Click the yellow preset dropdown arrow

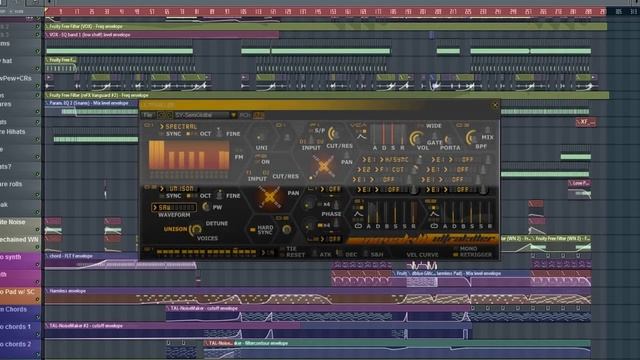(x=233, y=116)
